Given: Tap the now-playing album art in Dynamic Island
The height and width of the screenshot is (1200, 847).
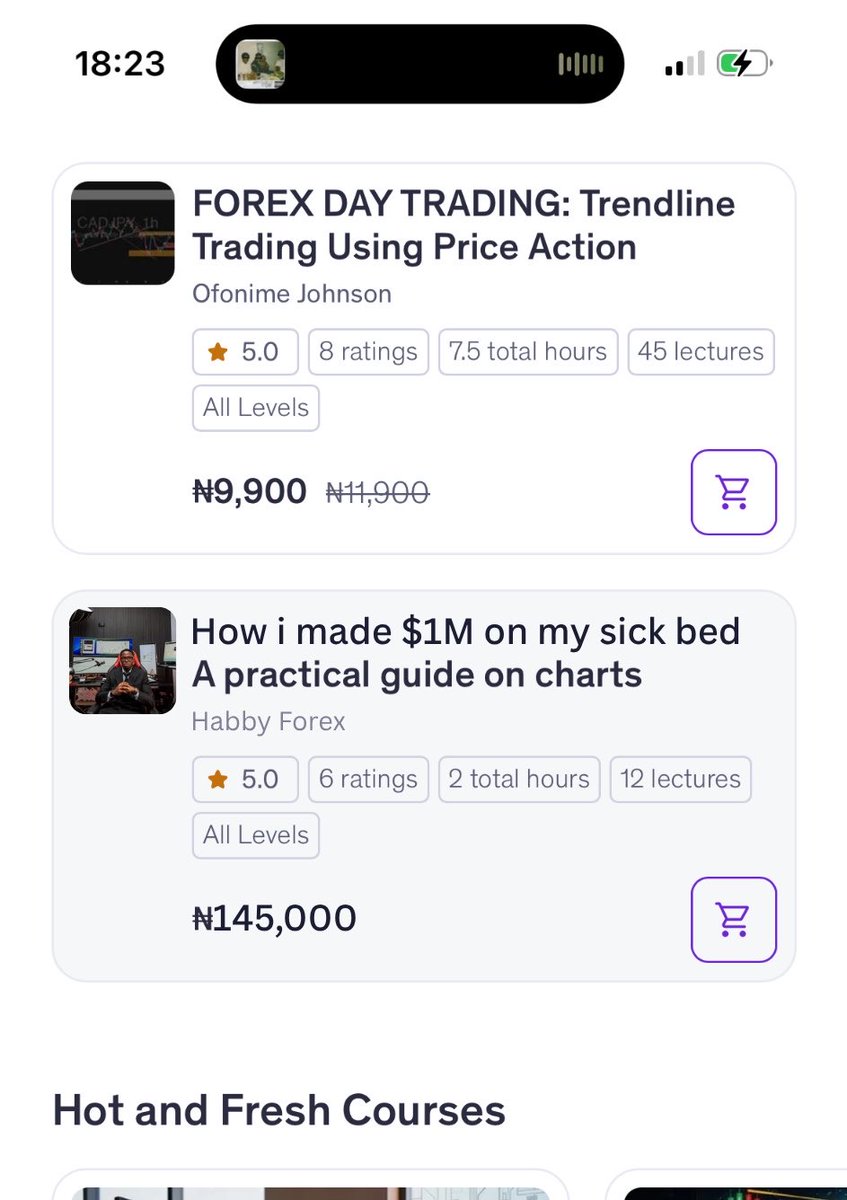Looking at the screenshot, I should pos(260,65).
